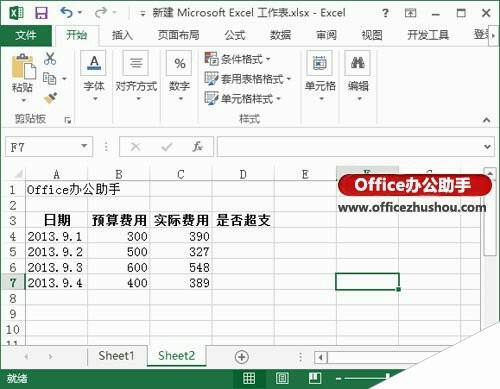The width and height of the screenshot is (500, 389).
Task: Undo the last action
Action: click(x=66, y=13)
